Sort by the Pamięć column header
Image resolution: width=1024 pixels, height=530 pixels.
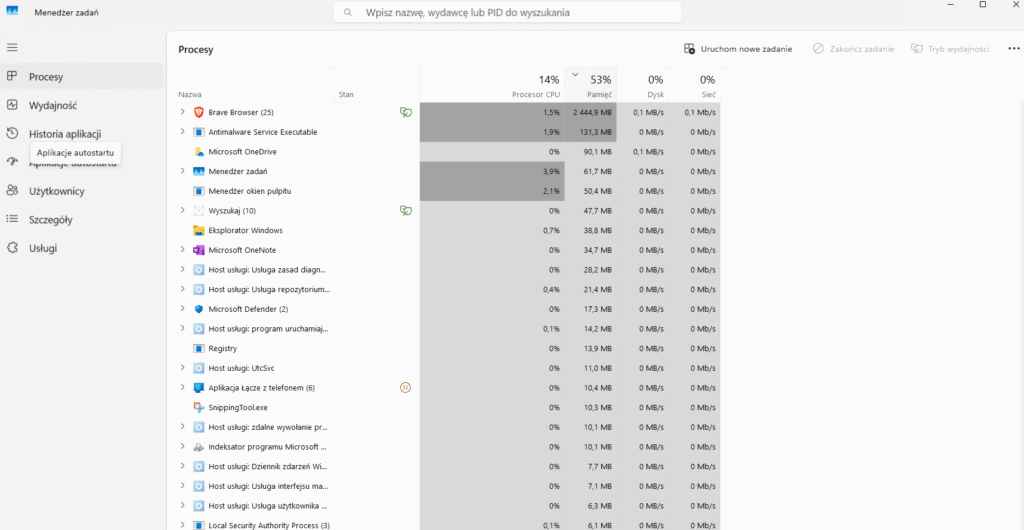(x=590, y=86)
